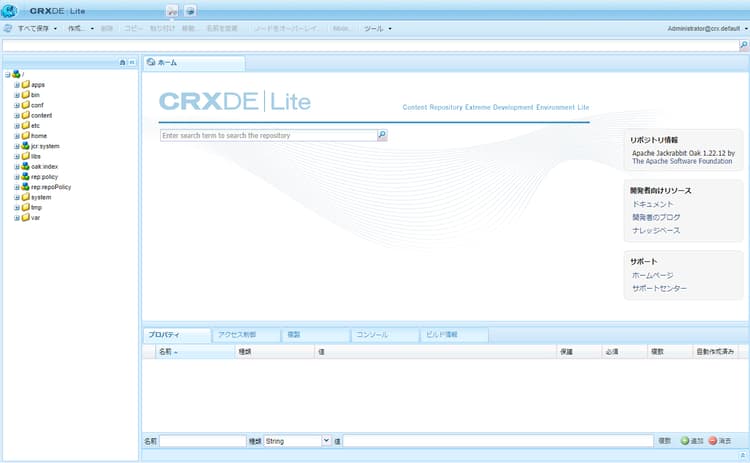
Task: Focus the property value field
Action: pos(498,441)
